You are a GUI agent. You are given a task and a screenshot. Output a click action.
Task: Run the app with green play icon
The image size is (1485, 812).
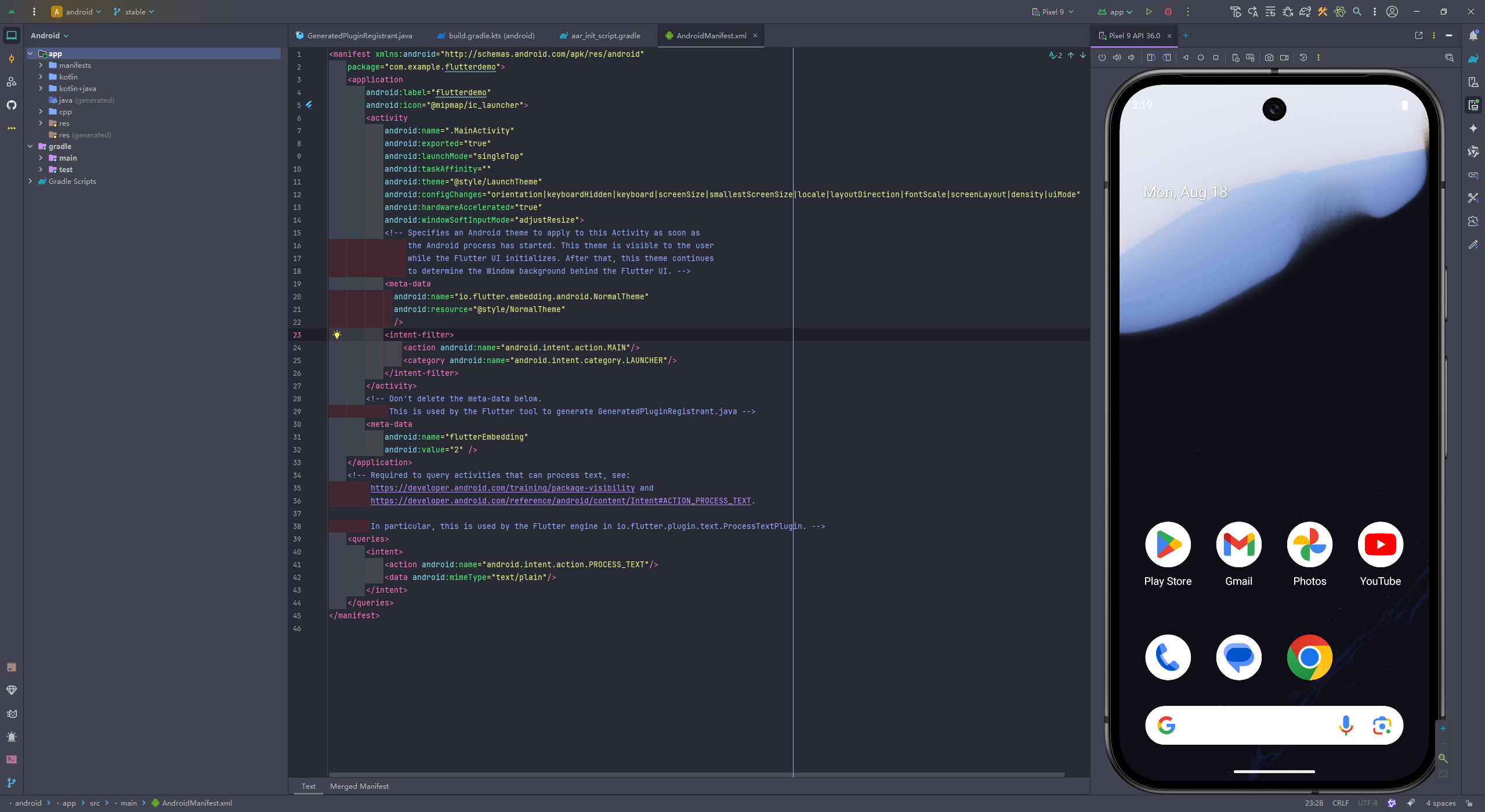click(1149, 12)
